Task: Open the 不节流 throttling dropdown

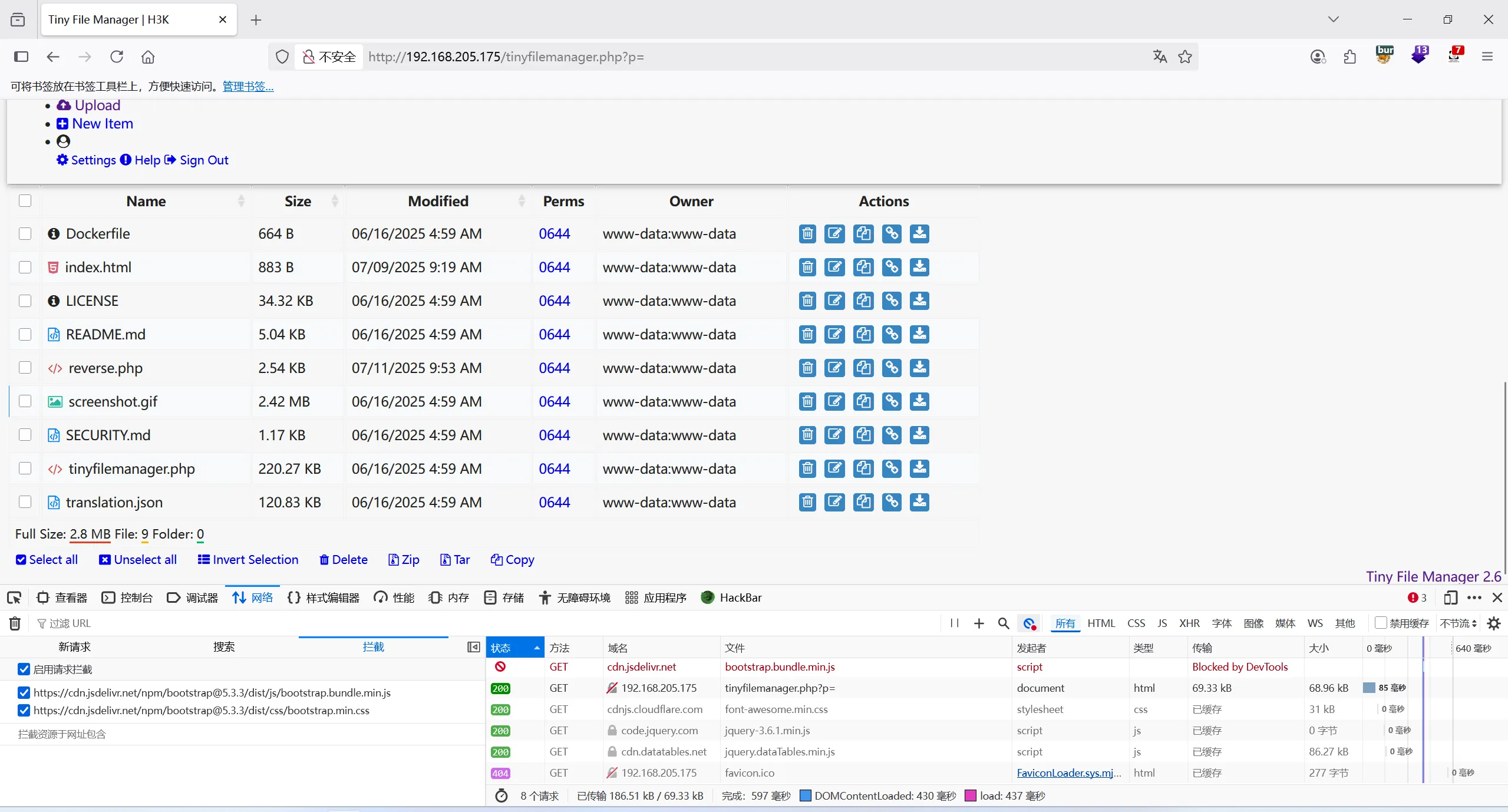Action: point(1458,623)
